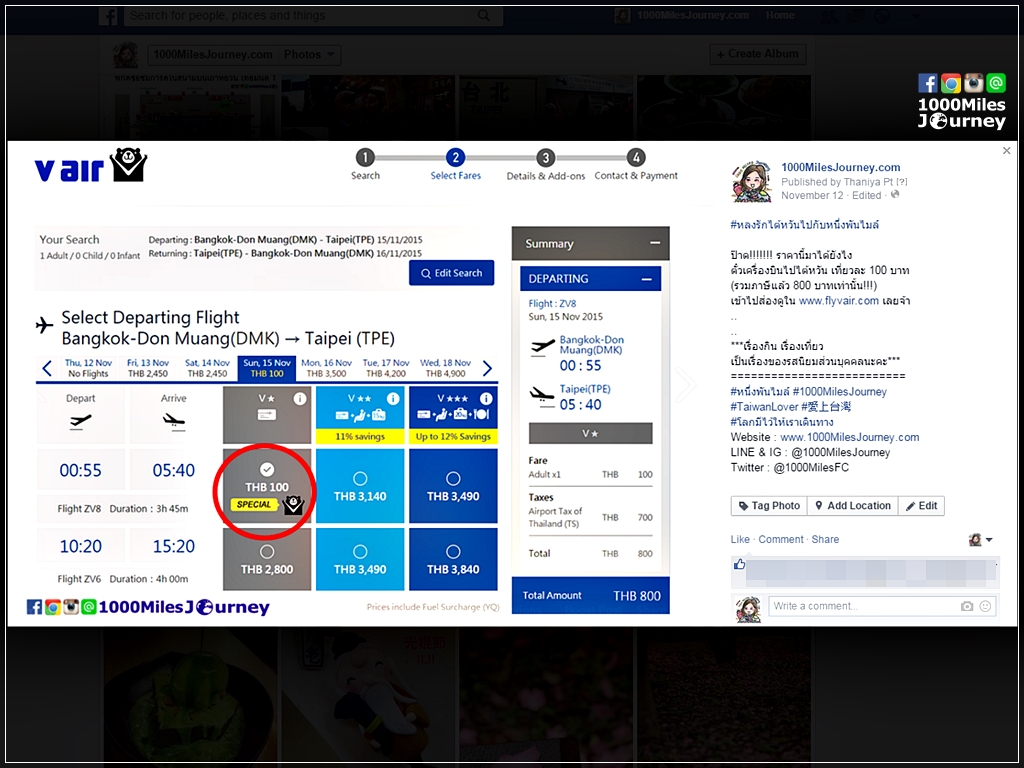Open the www.flyvair.com link

click(839, 300)
